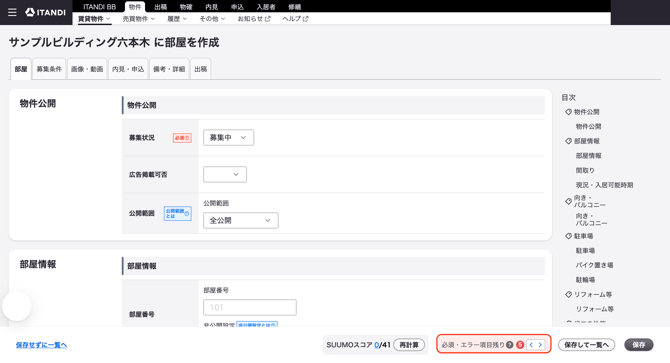Viewport: 670px width, 363px height.
Task: Open the 内見 top navigation tab
Action: [212, 7]
